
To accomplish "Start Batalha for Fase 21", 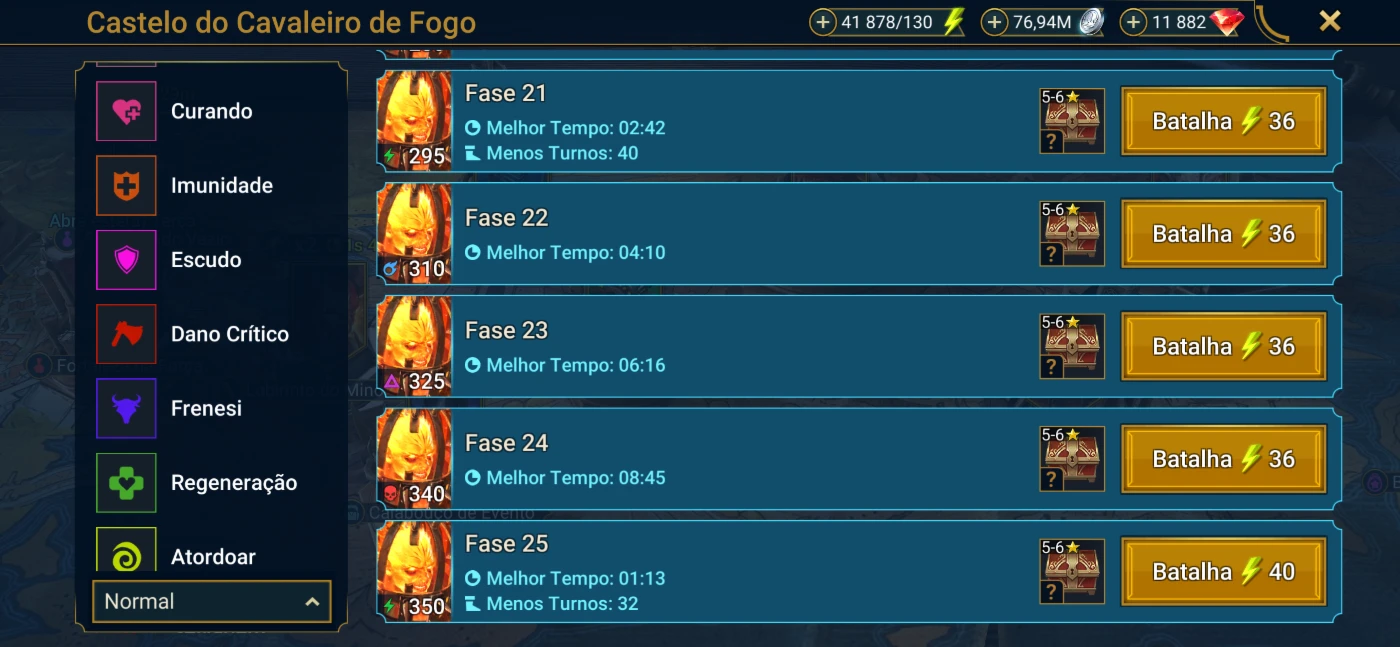I will [x=1224, y=121].
